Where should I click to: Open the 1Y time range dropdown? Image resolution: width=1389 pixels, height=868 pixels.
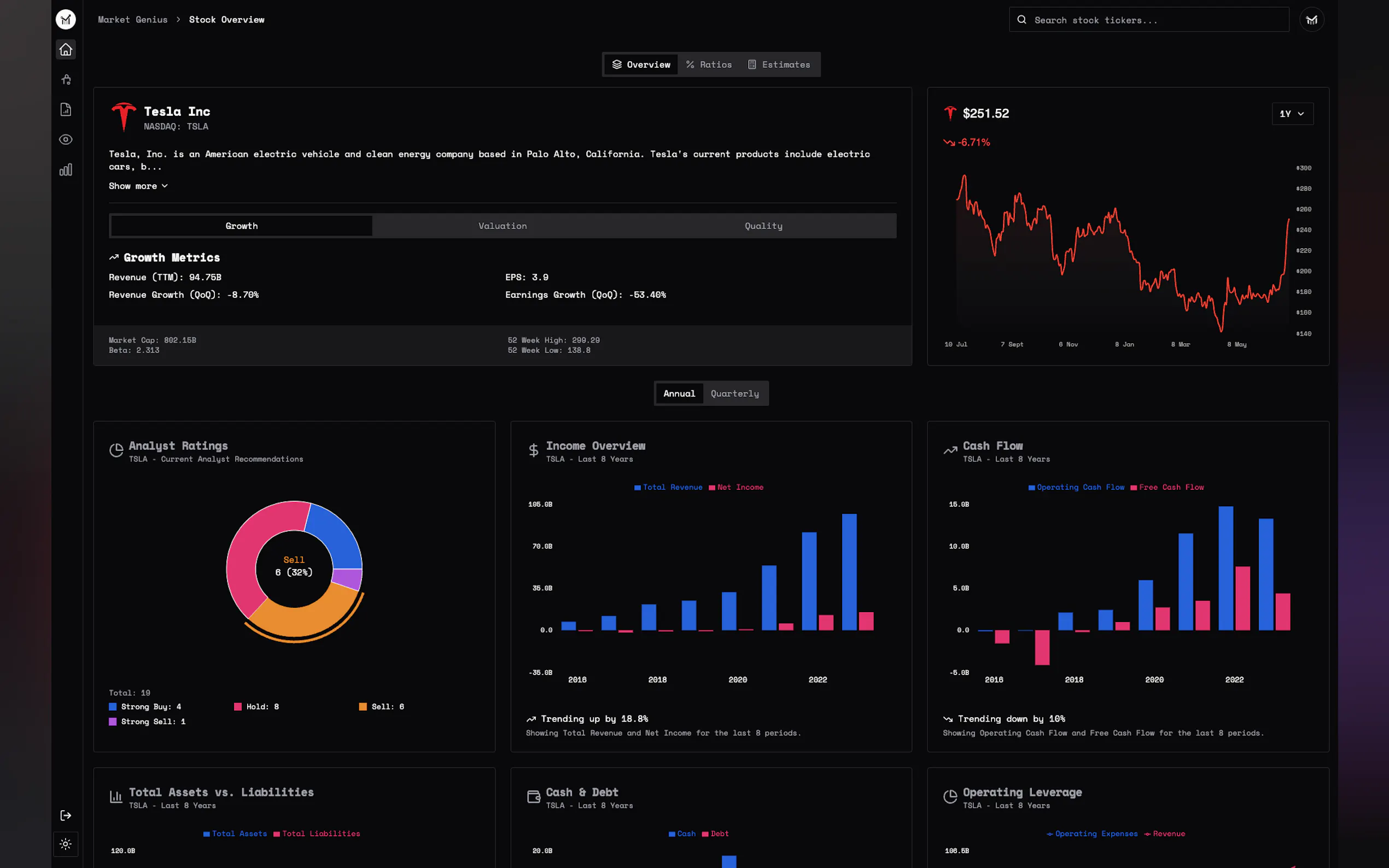1292,114
